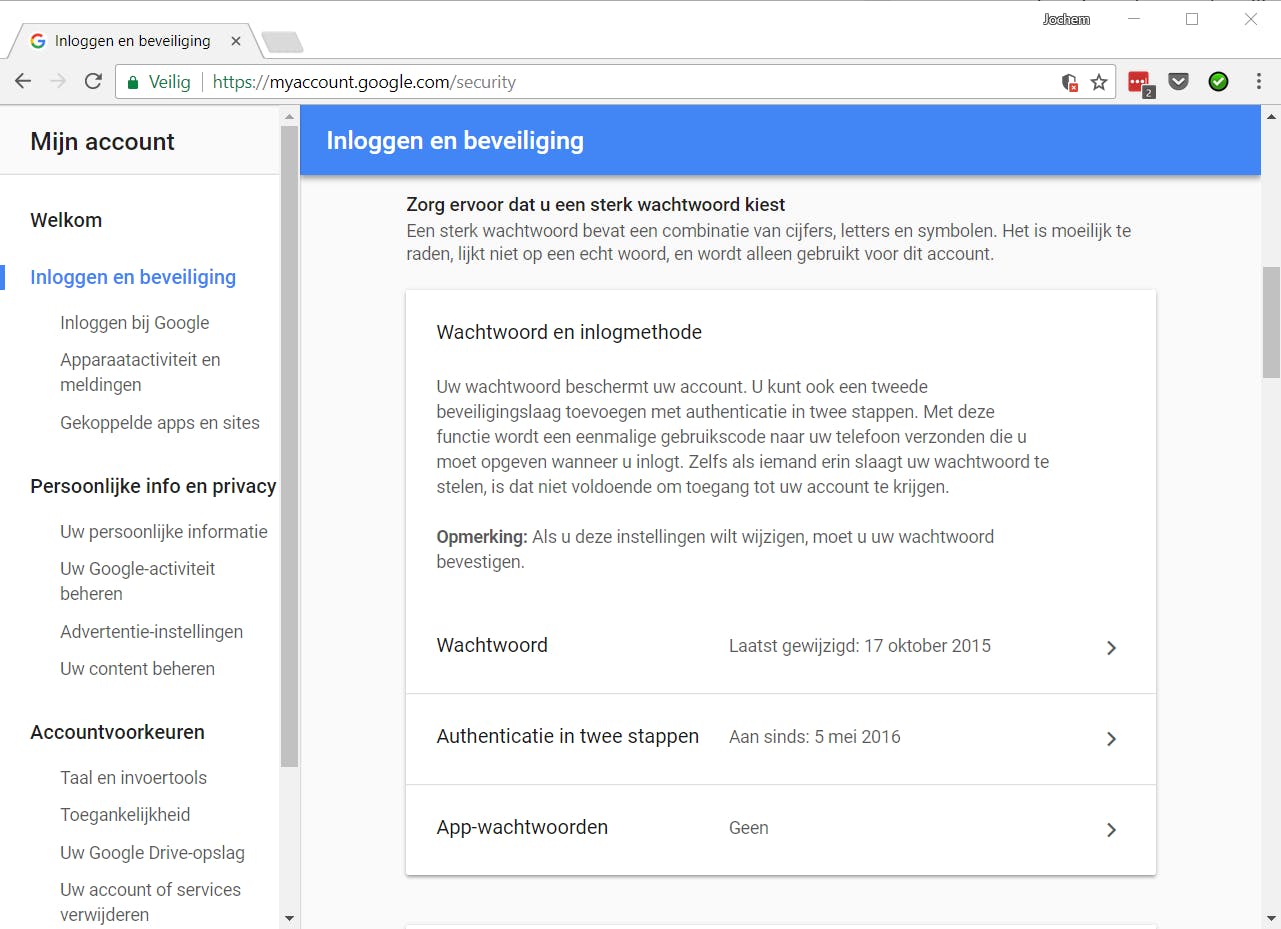1281x929 pixels.
Task: Select the Inloggen en beveiliging browser tab
Action: pyautogui.click(x=132, y=41)
